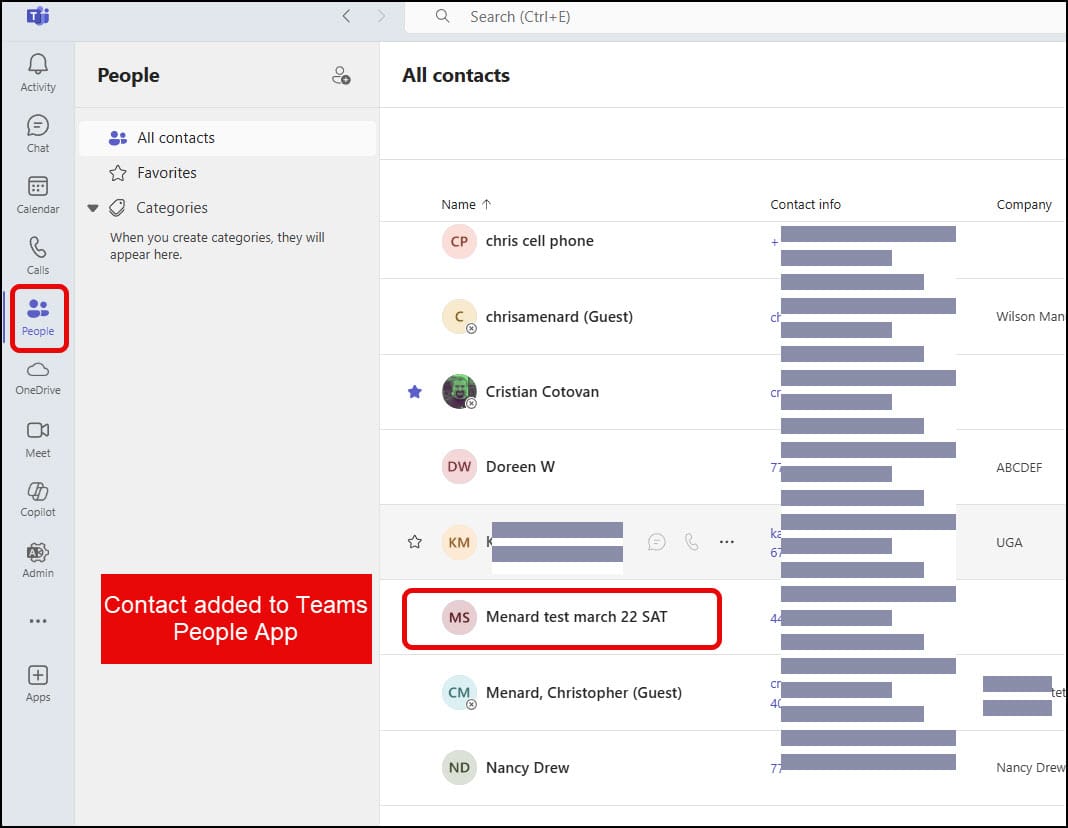This screenshot has height=828, width=1068.
Task: Open the Meet section
Action: [x=37, y=437]
